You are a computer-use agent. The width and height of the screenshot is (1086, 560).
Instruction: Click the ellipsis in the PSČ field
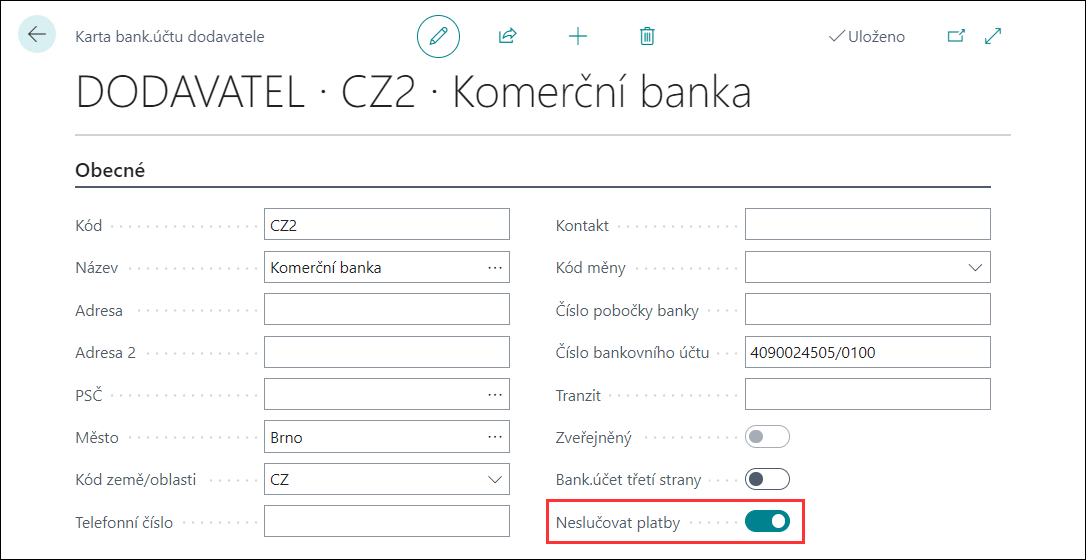(x=495, y=394)
